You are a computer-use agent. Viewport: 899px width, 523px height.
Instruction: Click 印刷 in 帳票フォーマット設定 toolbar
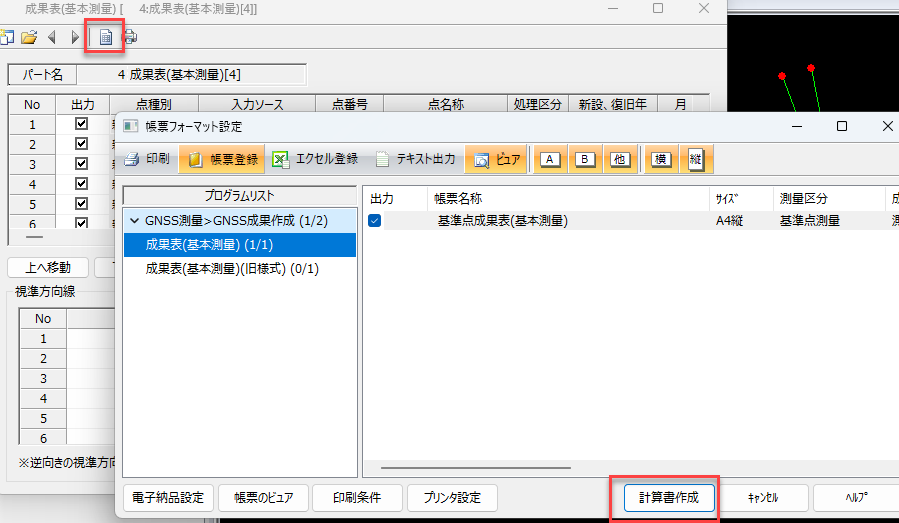click(147, 159)
